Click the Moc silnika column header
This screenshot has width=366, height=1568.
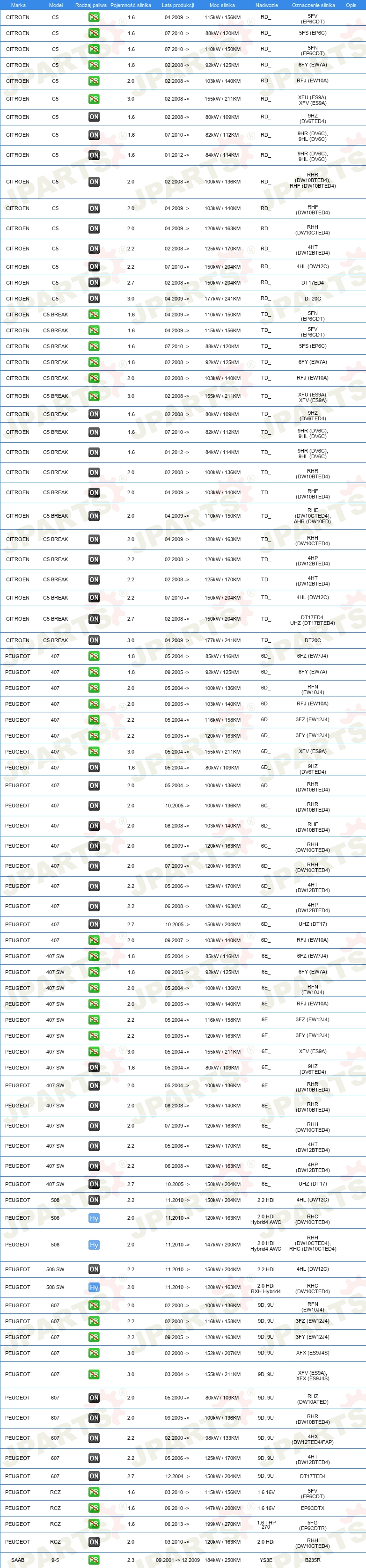coord(222,5)
